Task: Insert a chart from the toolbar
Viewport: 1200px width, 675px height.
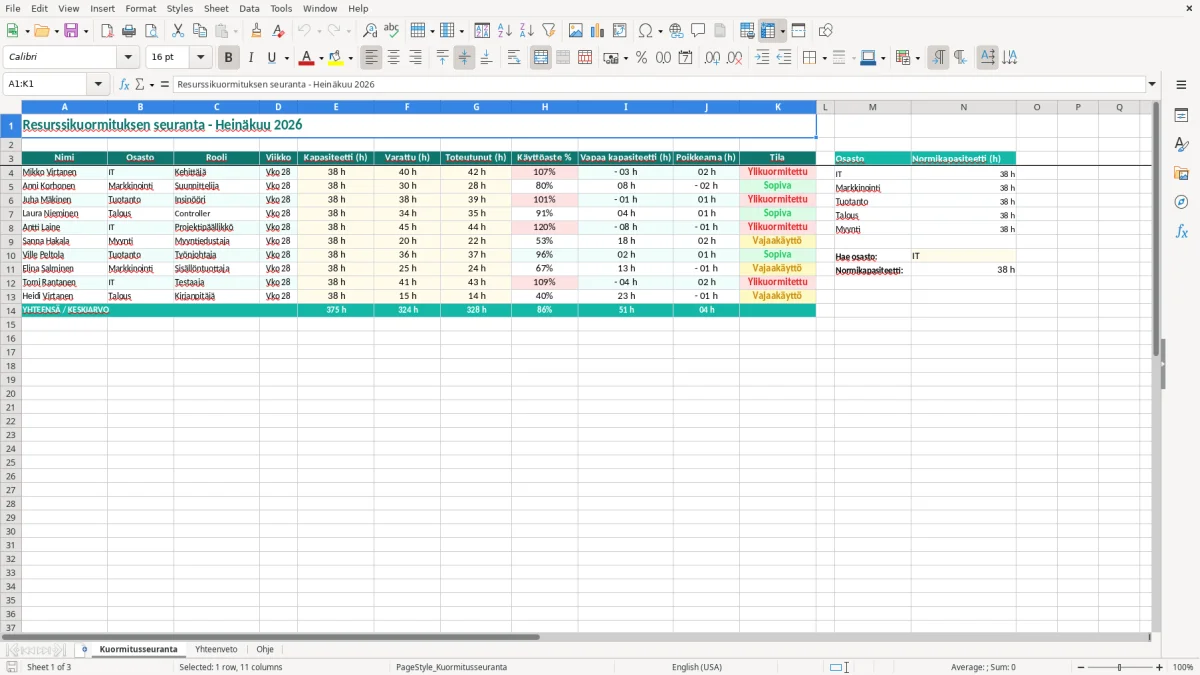Action: (598, 31)
